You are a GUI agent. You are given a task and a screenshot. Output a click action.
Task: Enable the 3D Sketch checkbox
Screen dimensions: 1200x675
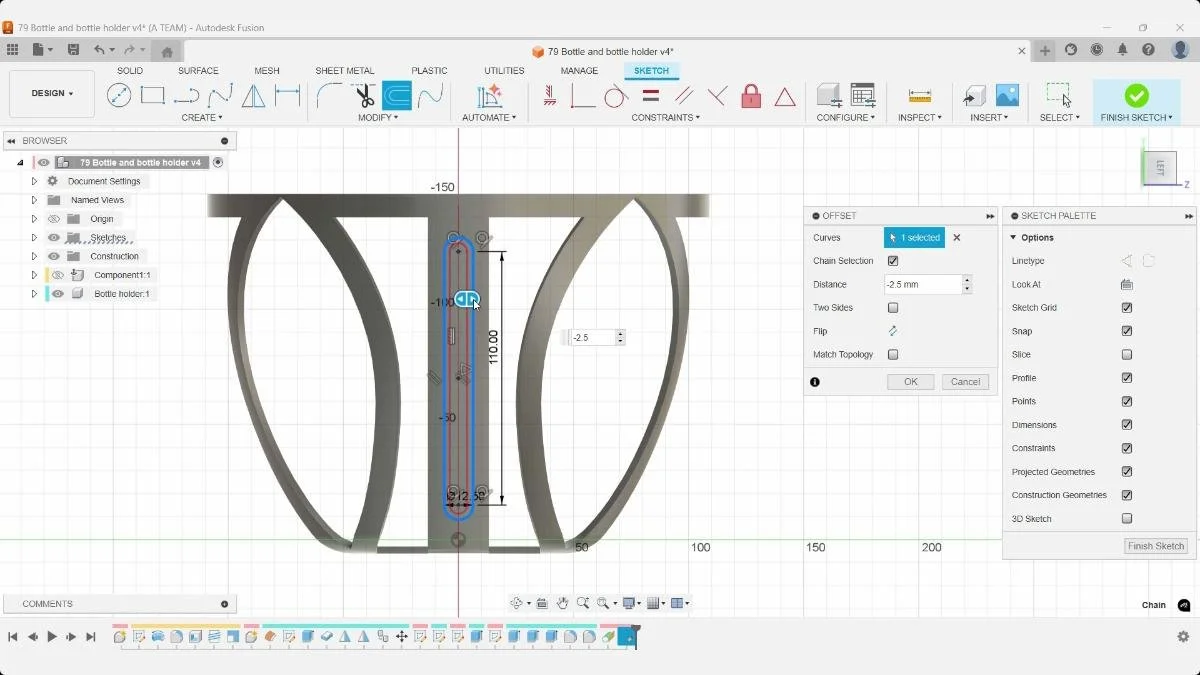point(1127,519)
